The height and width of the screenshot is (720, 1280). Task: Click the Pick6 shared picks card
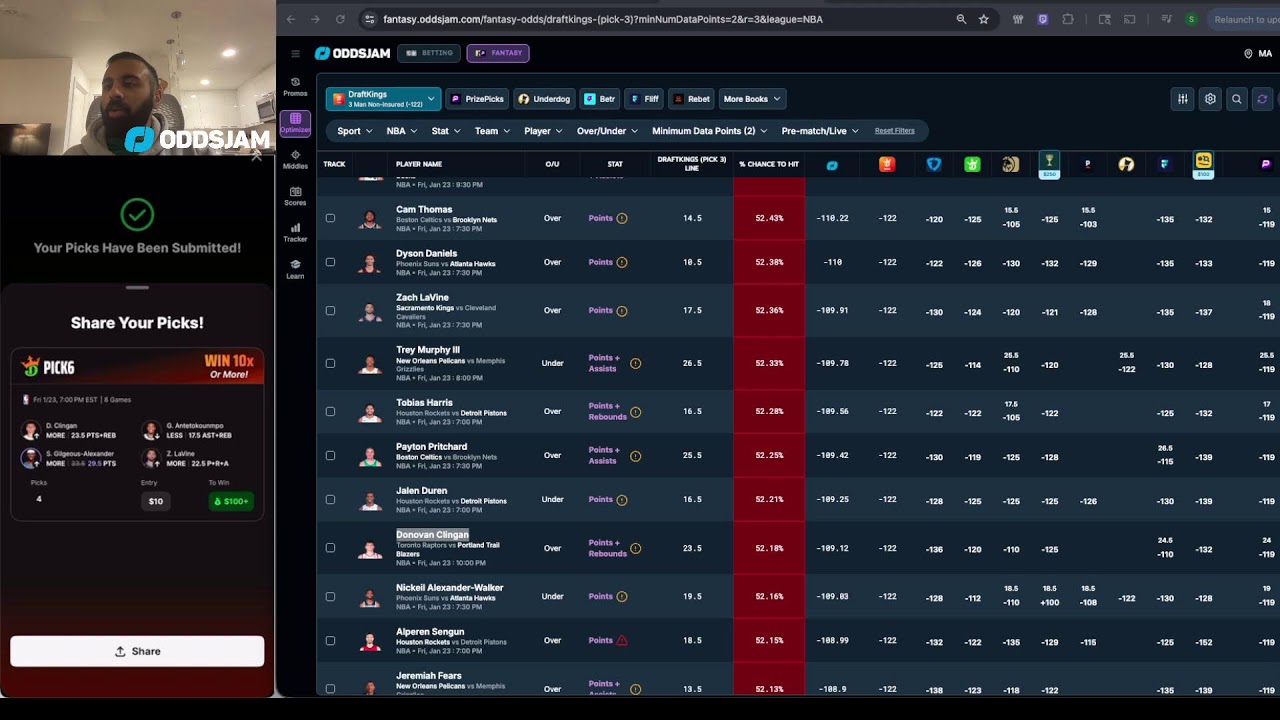(137, 435)
